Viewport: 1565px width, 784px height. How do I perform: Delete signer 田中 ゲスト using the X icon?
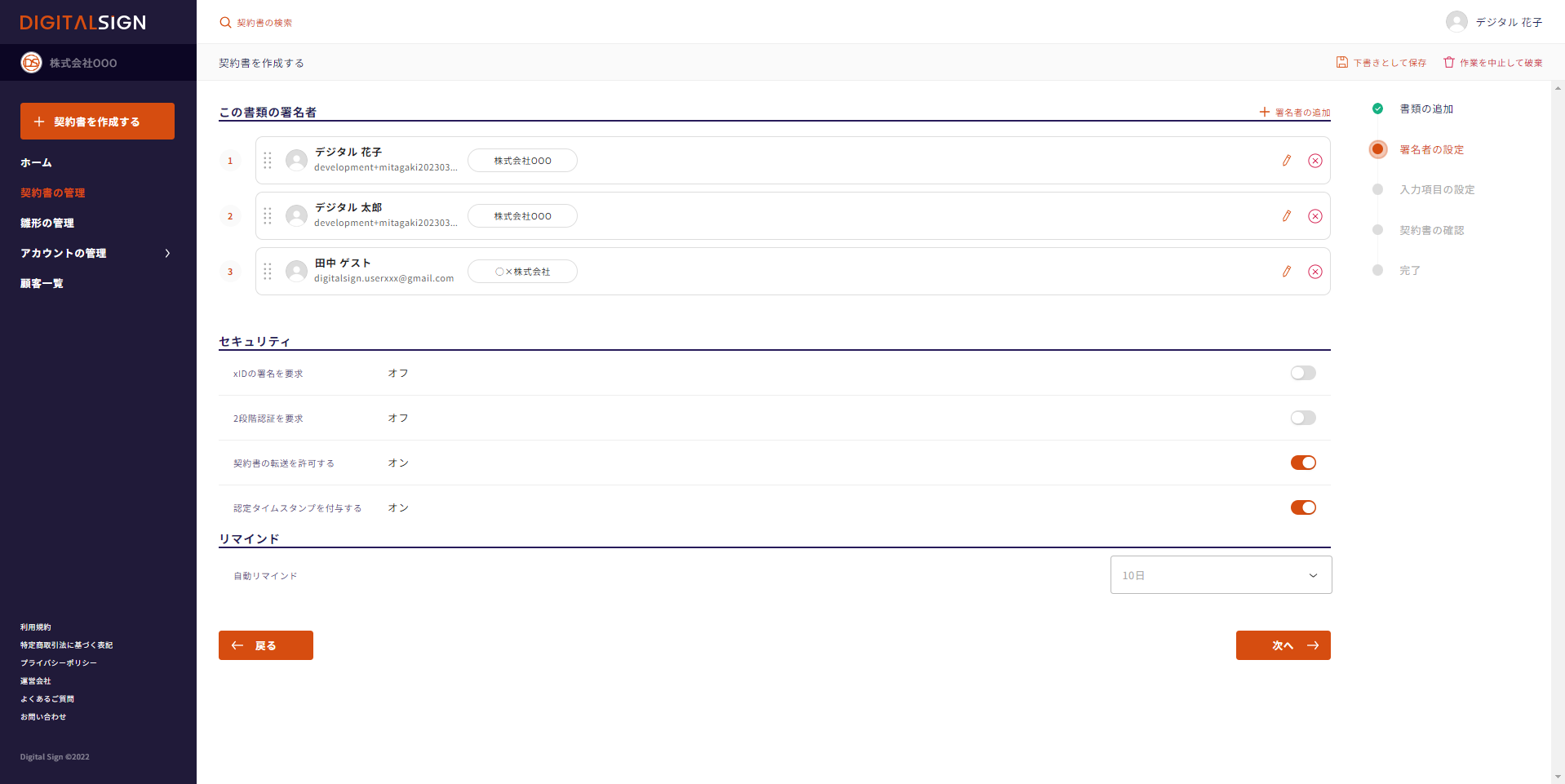click(x=1315, y=272)
